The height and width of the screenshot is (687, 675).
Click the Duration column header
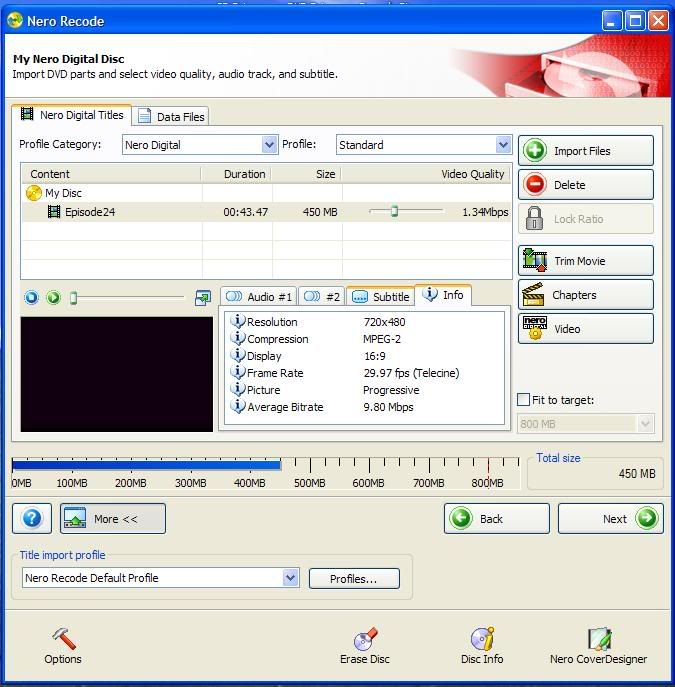237,174
